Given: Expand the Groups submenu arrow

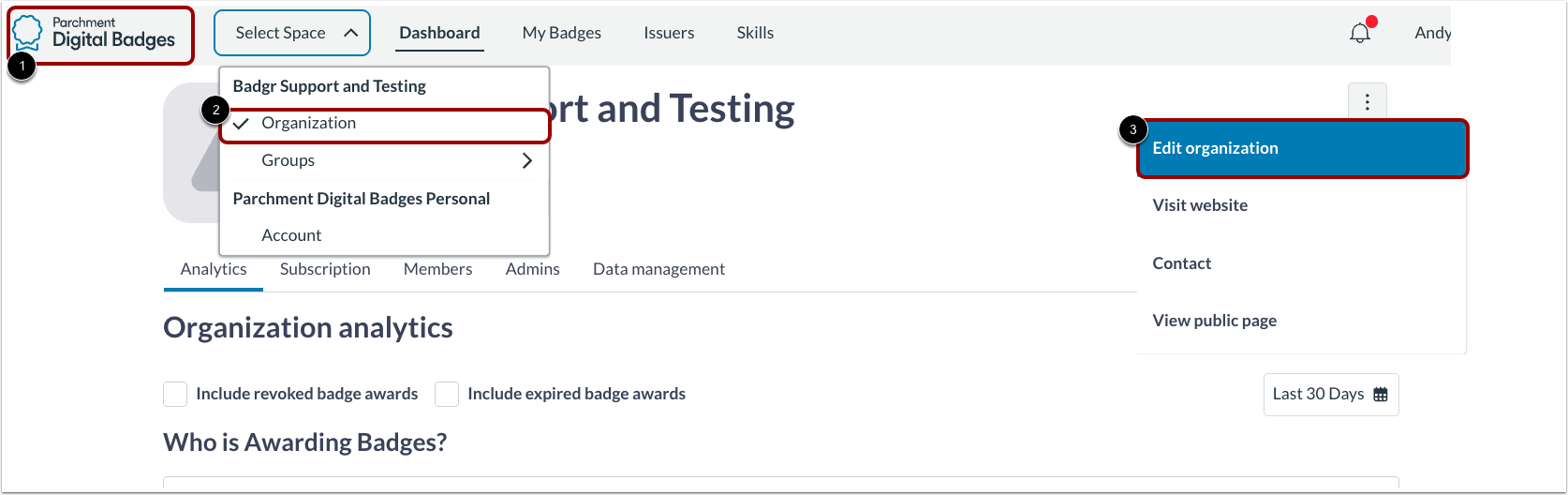Looking at the screenshot, I should (526, 160).
